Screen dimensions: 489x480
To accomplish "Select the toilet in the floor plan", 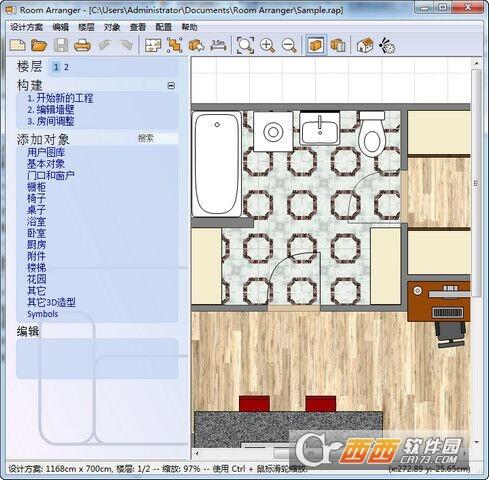I will click(x=372, y=135).
